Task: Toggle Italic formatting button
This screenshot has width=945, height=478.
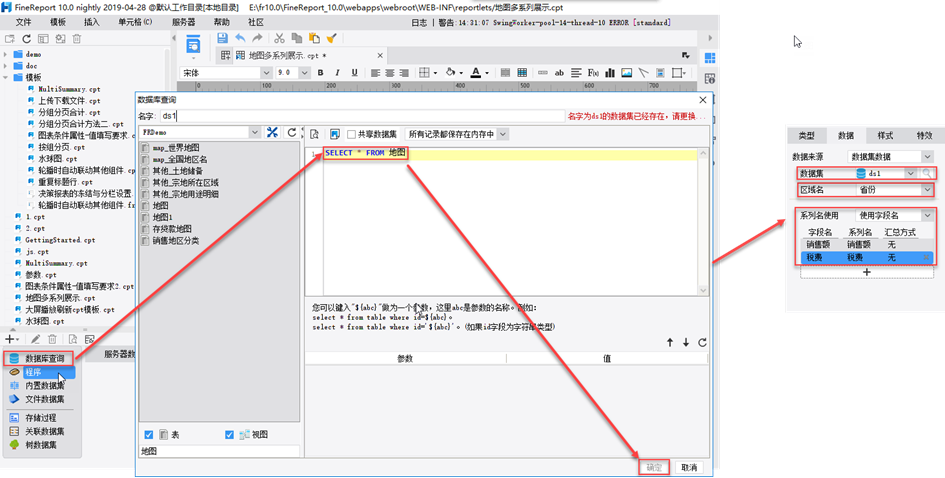Action: [338, 72]
